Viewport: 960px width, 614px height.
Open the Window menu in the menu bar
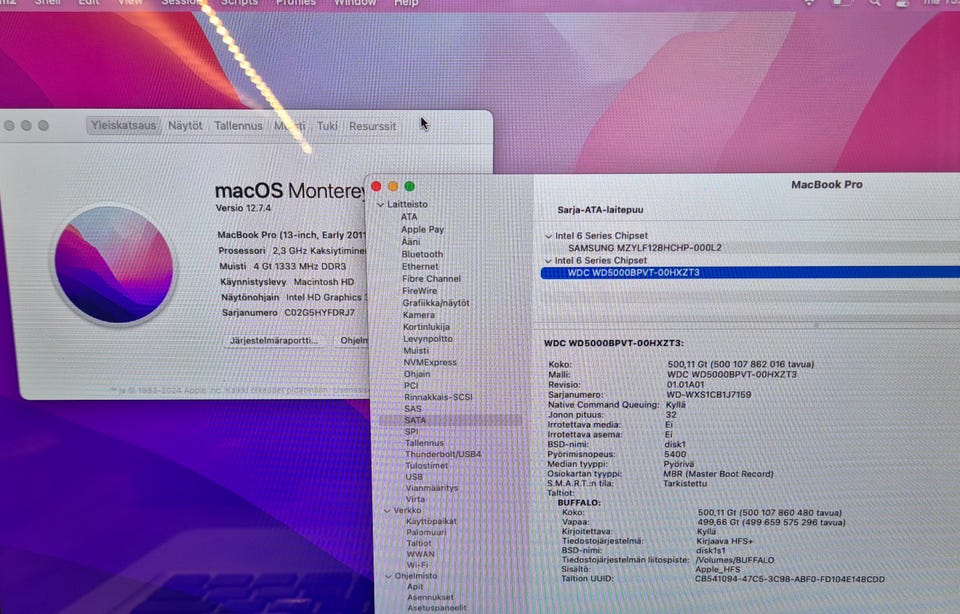point(355,3)
